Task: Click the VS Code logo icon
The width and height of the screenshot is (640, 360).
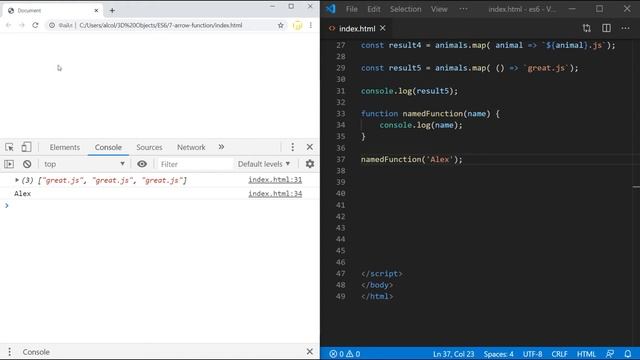Action: [331, 9]
